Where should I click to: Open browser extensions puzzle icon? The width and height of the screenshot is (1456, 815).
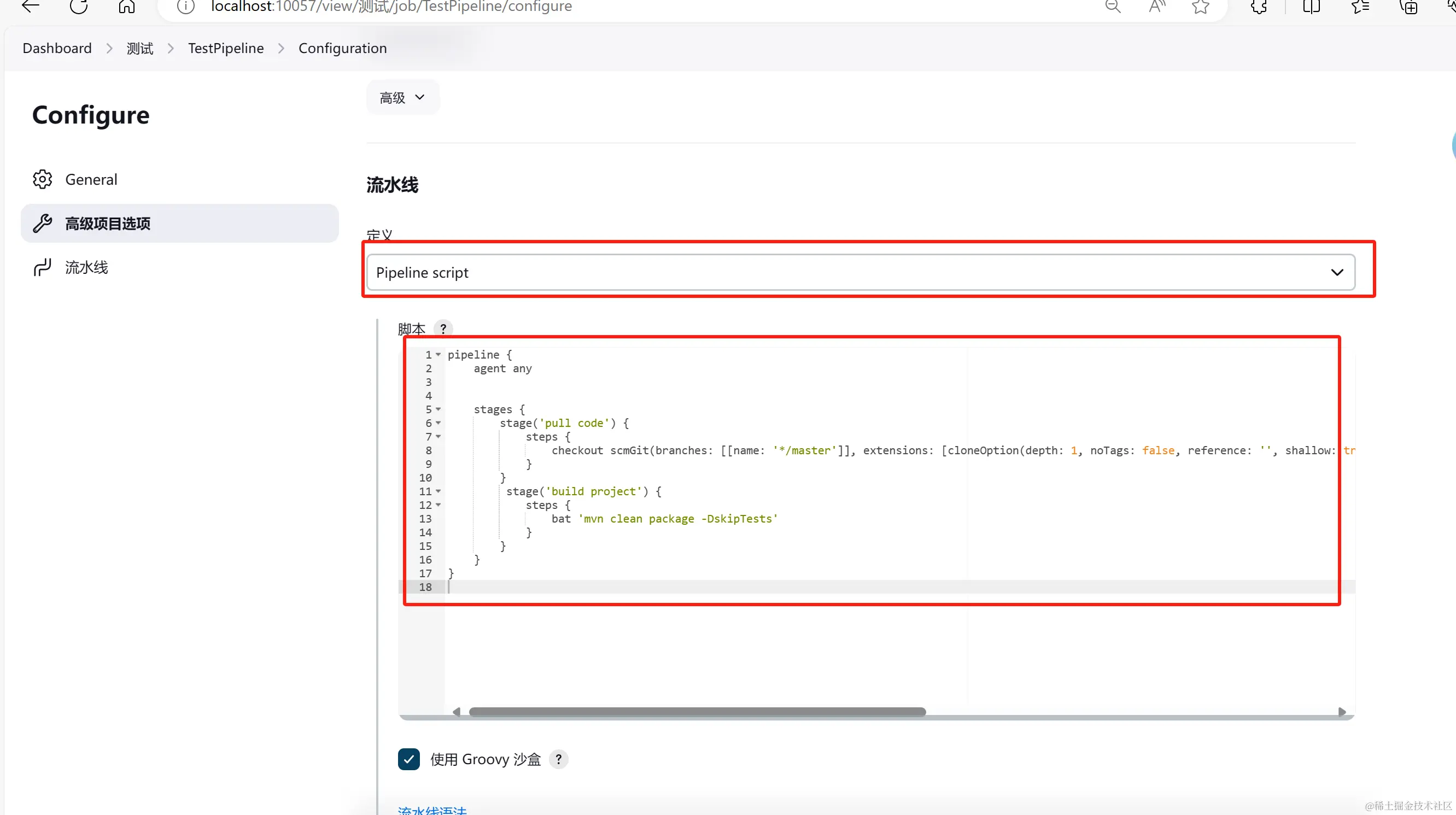[x=1259, y=7]
